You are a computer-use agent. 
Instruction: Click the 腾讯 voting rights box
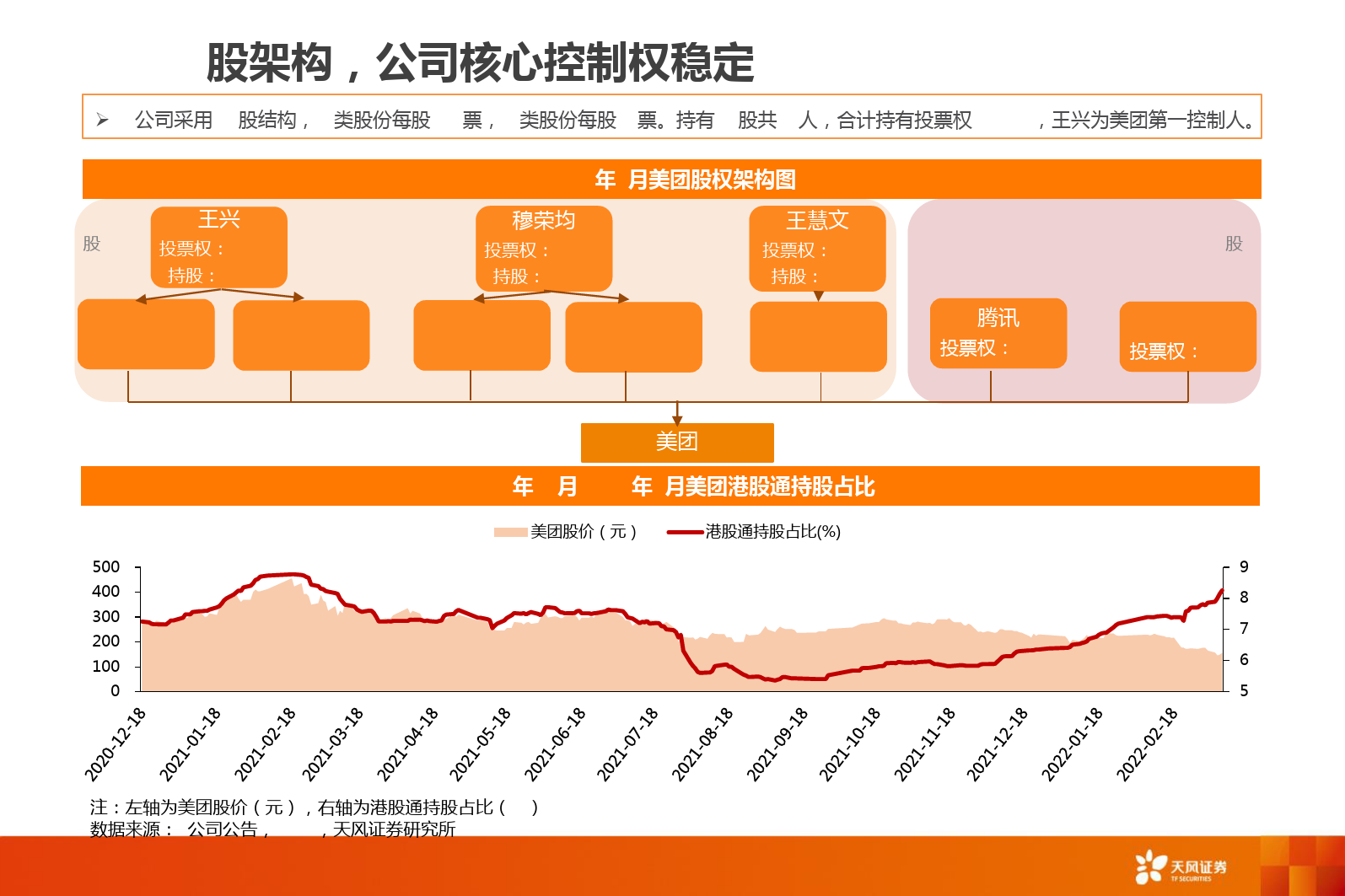coord(998,333)
